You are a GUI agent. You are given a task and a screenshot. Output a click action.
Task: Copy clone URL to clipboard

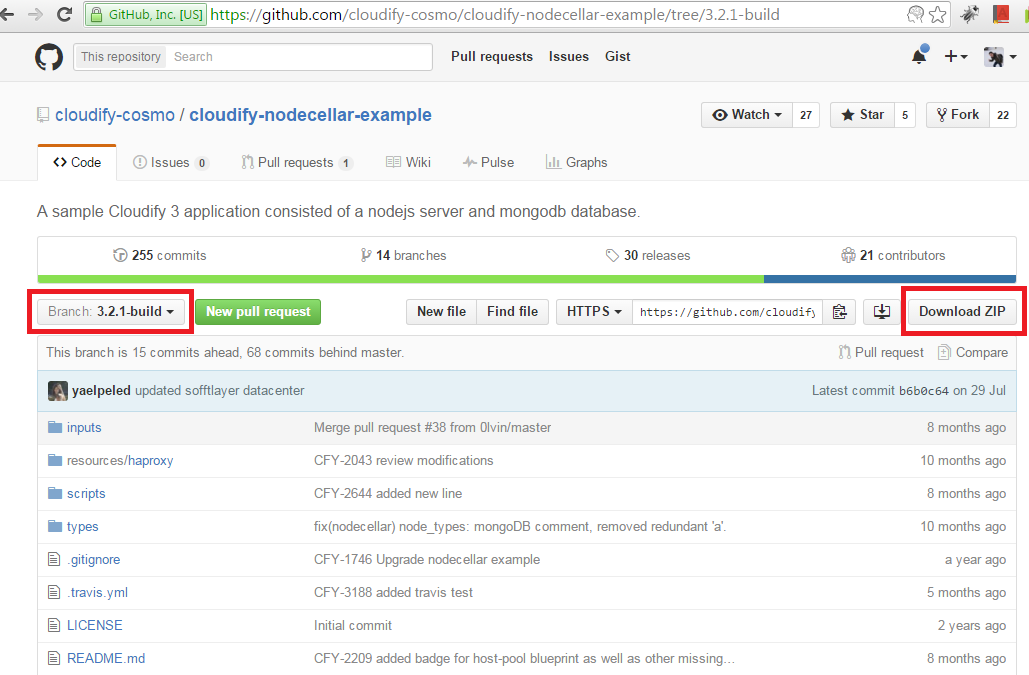click(x=839, y=312)
